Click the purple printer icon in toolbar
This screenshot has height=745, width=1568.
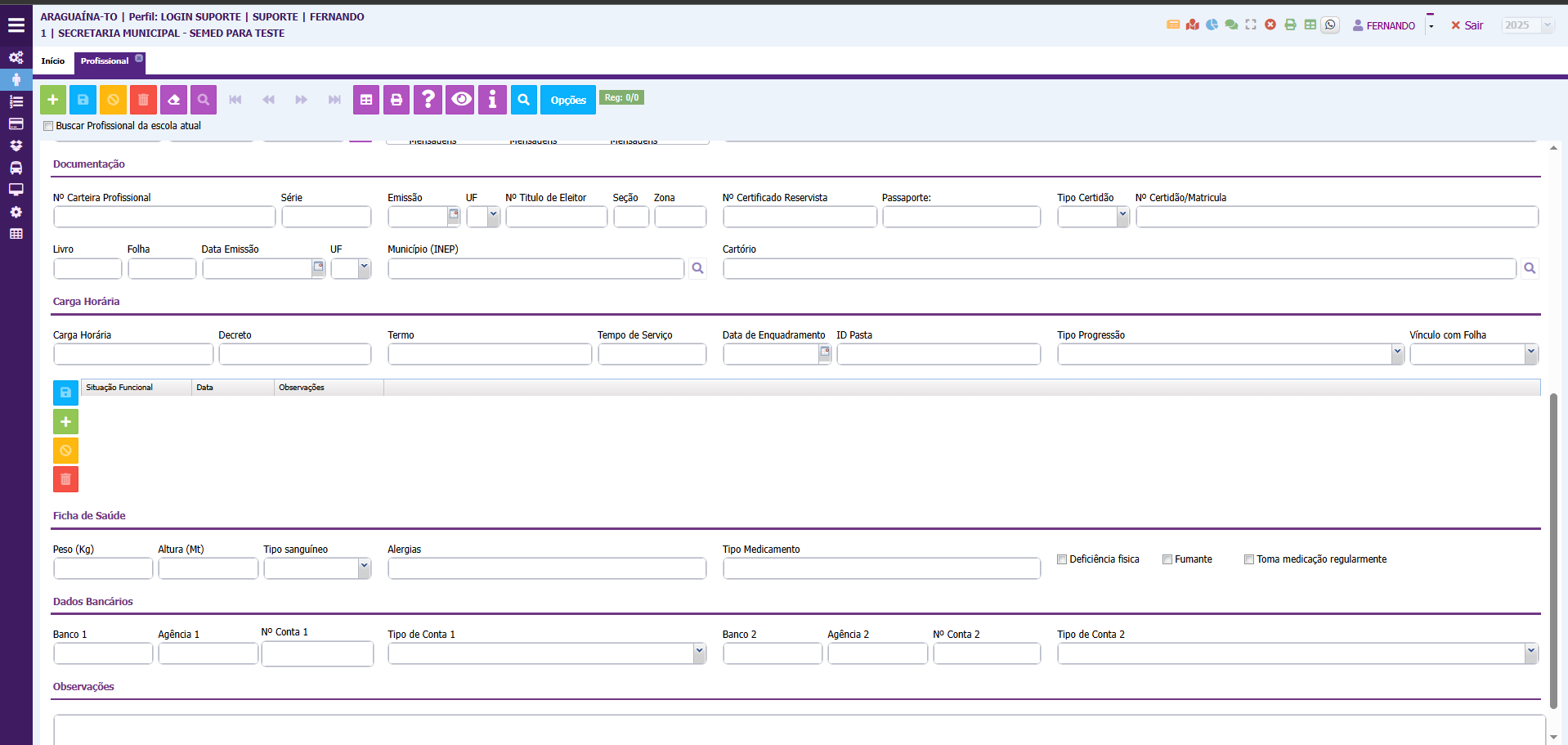coord(396,100)
